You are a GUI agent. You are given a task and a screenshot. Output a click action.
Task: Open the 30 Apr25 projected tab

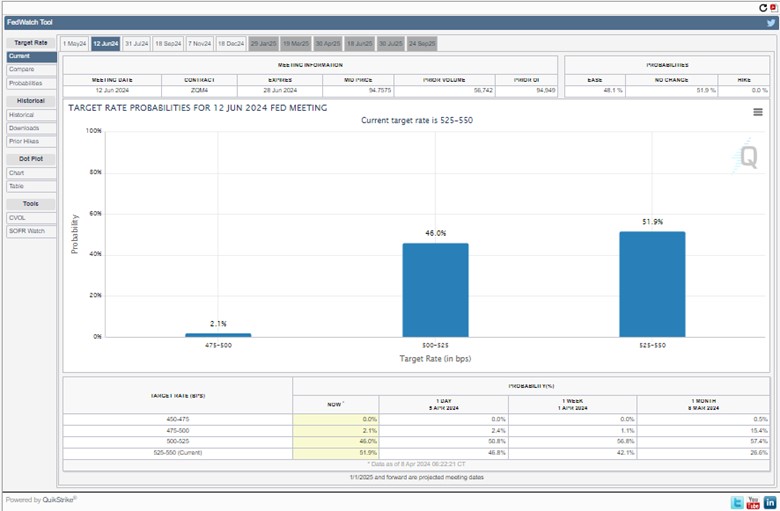tap(328, 44)
